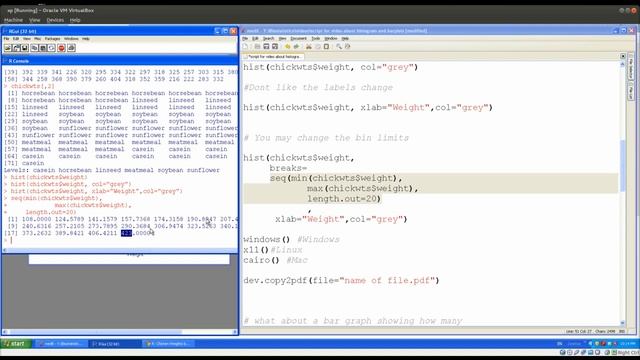Image resolution: width=640 pixels, height=360 pixels.
Task: Switch to RGui (32-bit) taskbar button
Action: click(x=115, y=344)
